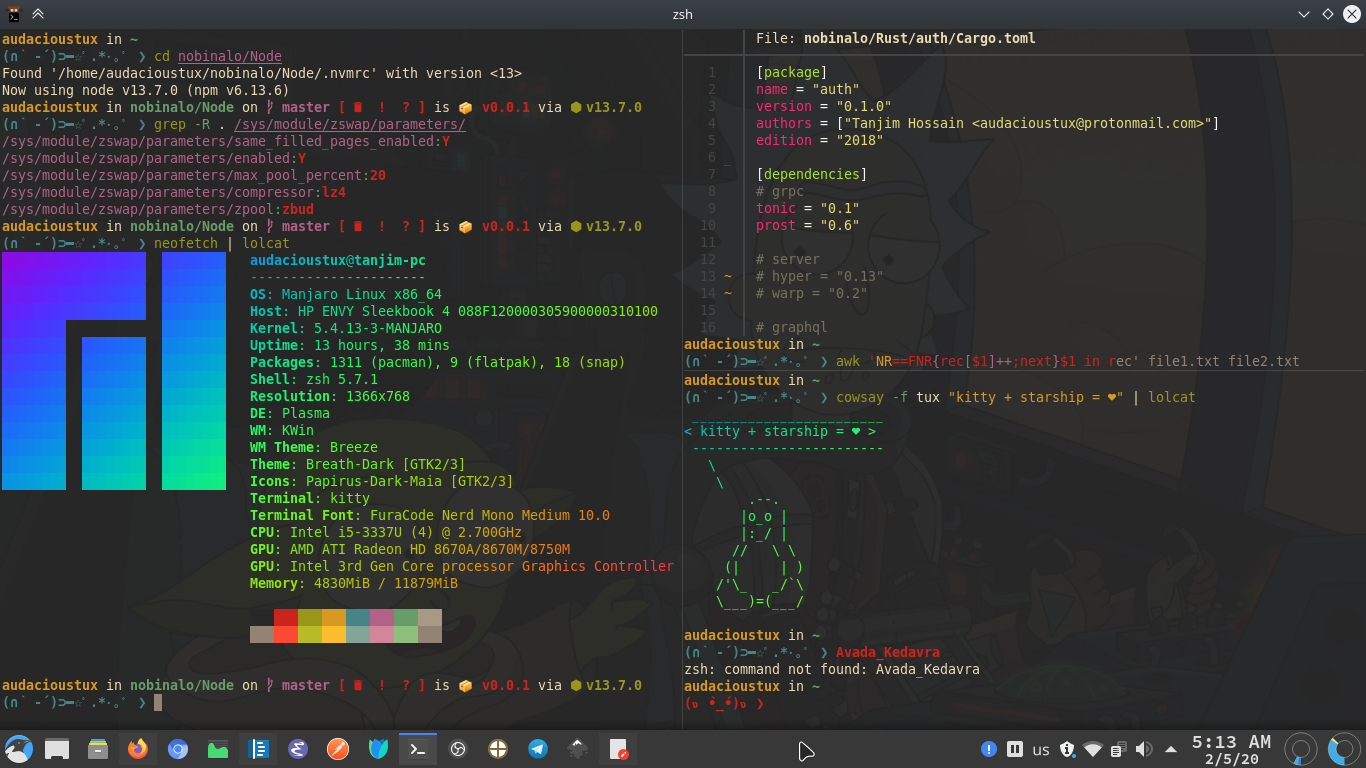Toggle the pause icon in system tray
The image size is (1366, 768).
click(x=1014, y=749)
